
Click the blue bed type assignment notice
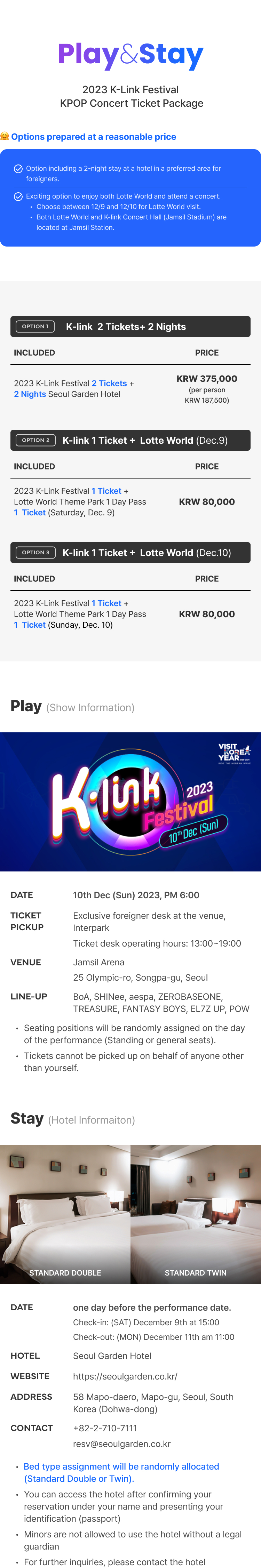(121, 1472)
